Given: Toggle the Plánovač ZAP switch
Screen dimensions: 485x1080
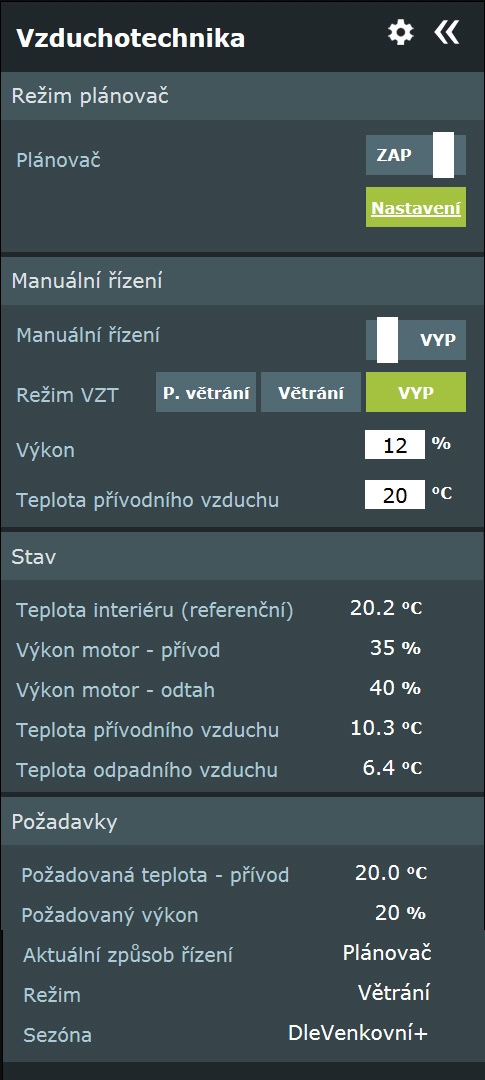Looking at the screenshot, I should coord(415,155).
